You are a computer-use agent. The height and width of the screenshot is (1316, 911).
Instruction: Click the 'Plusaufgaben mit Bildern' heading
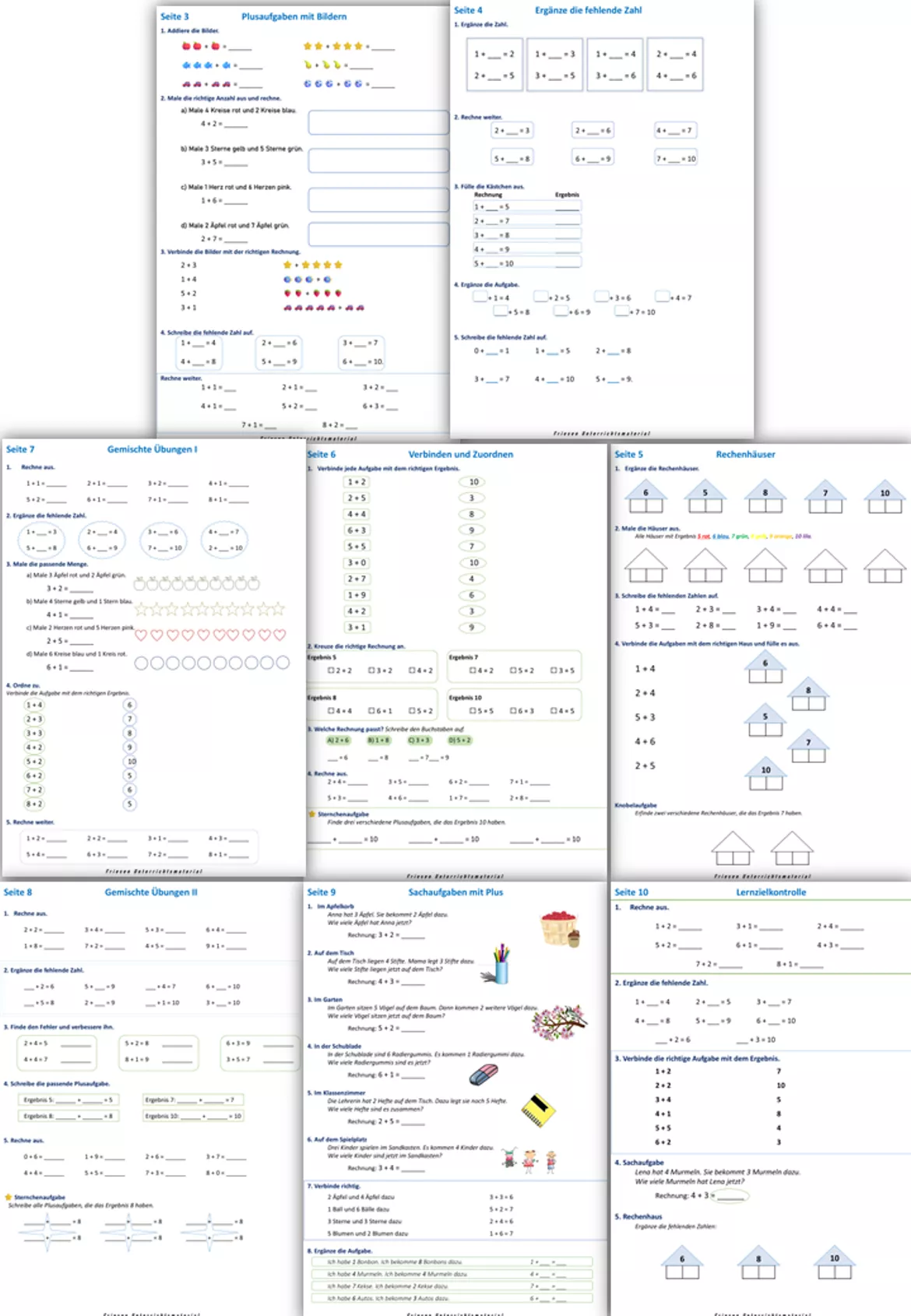[x=294, y=16]
